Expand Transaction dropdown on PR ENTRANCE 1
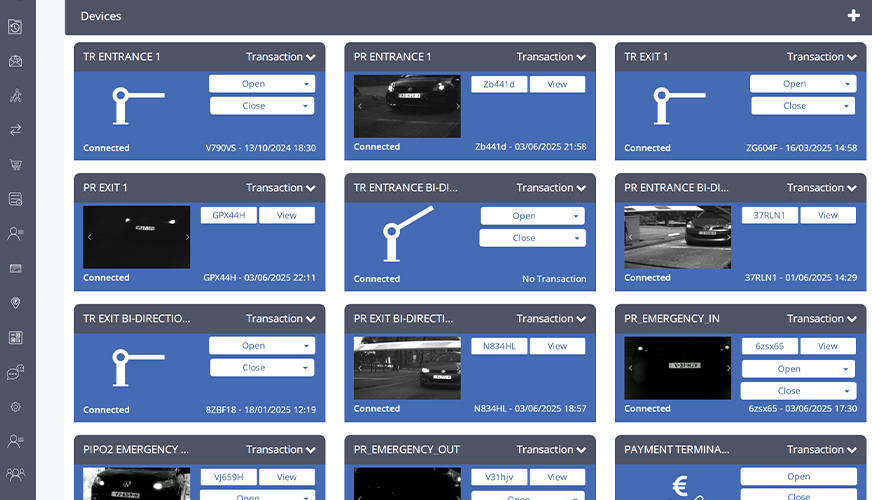Viewport: 872px width, 500px height. 551,57
